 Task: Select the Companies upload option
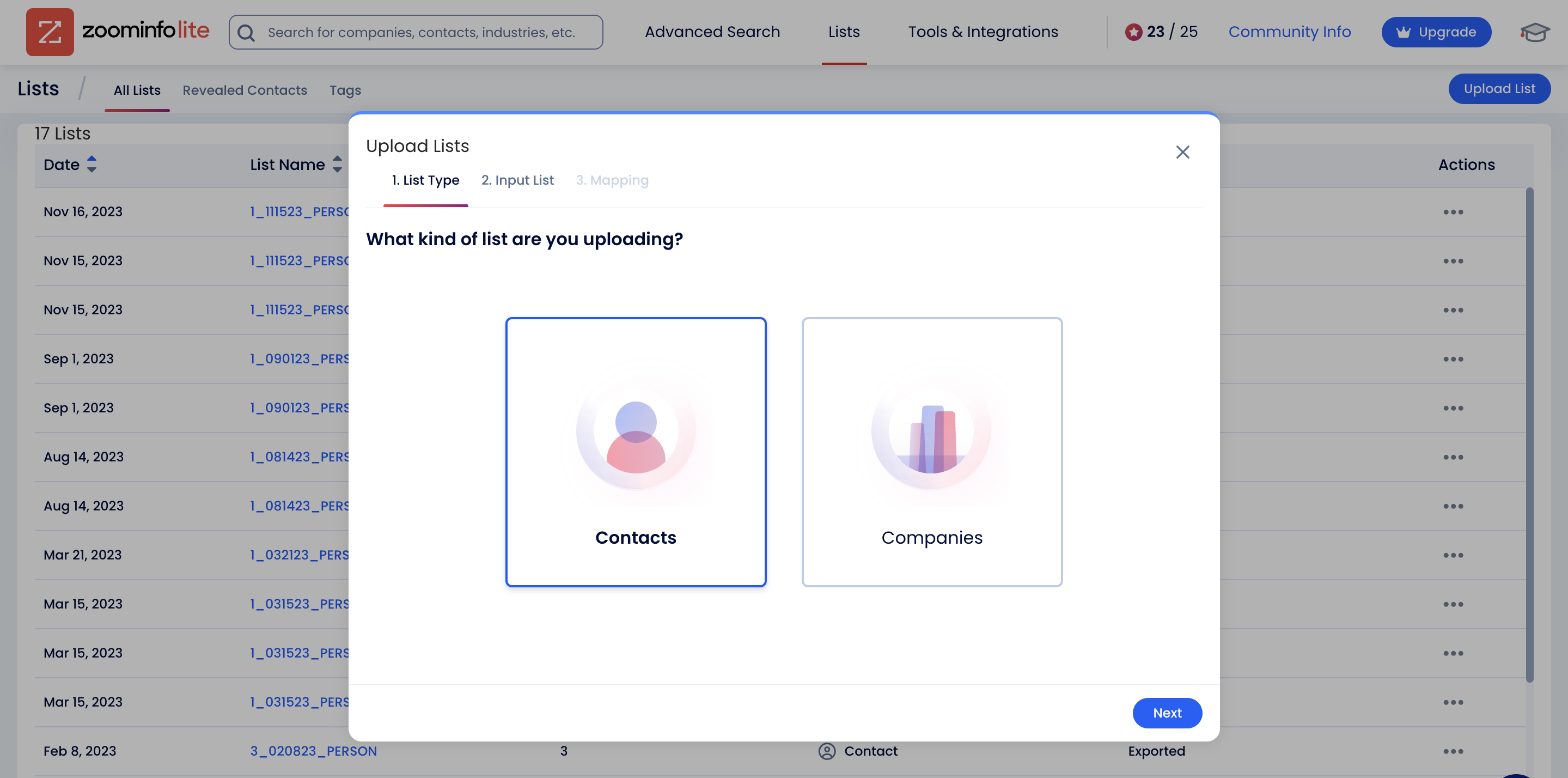point(931,452)
